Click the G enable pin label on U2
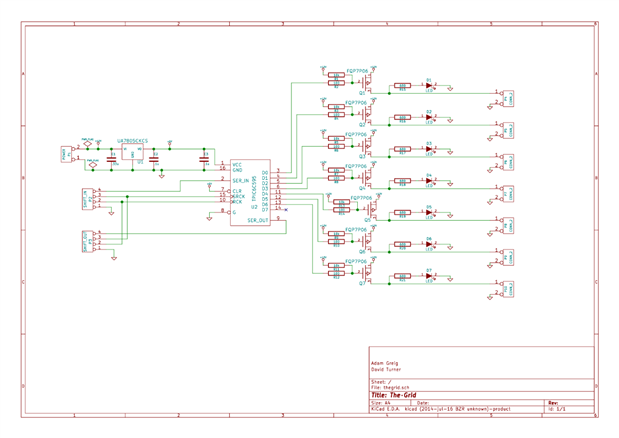Image resolution: width=619 pixels, height=438 pixels. (x=234, y=212)
